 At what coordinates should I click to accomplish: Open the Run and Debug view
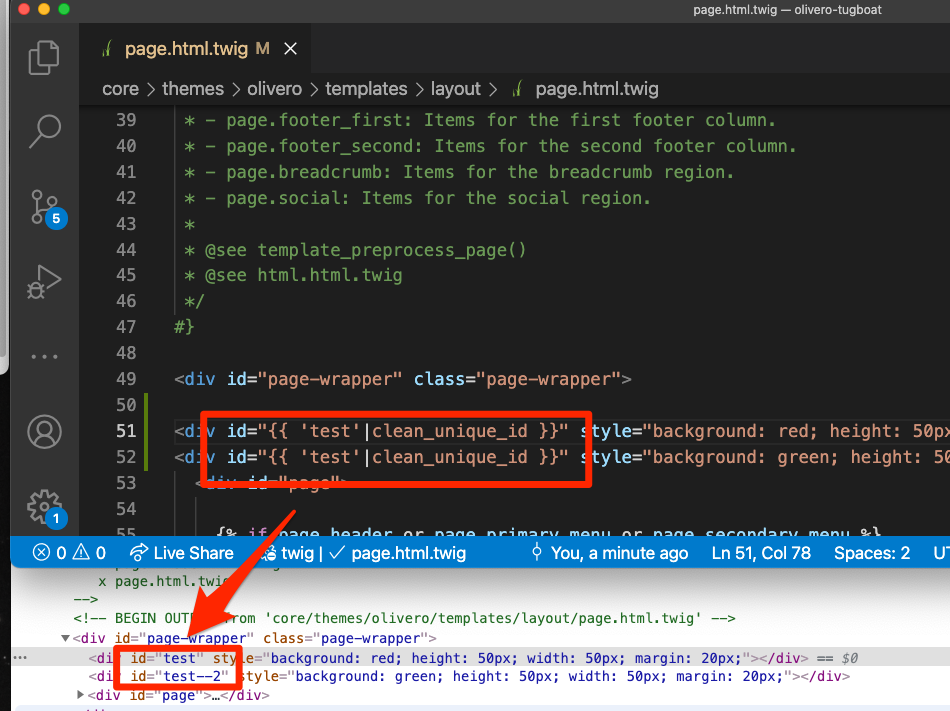pyautogui.click(x=44, y=281)
